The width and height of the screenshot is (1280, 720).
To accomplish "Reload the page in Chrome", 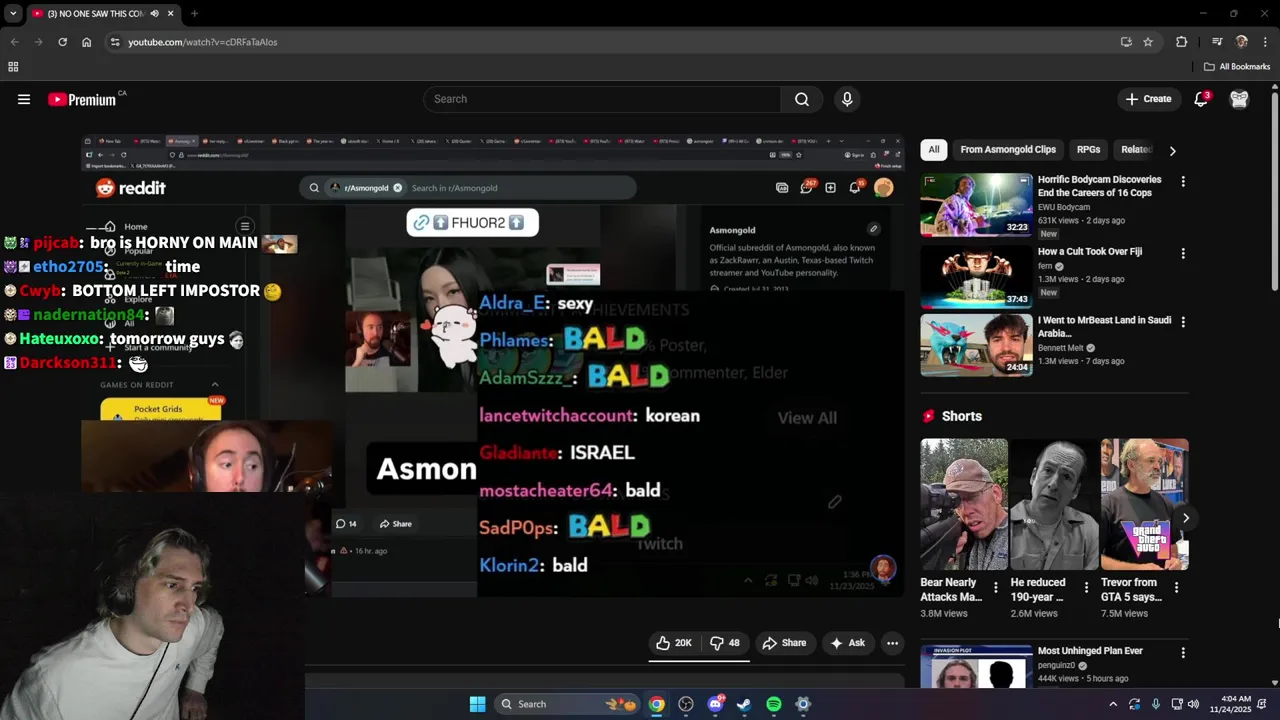I will 62,42.
